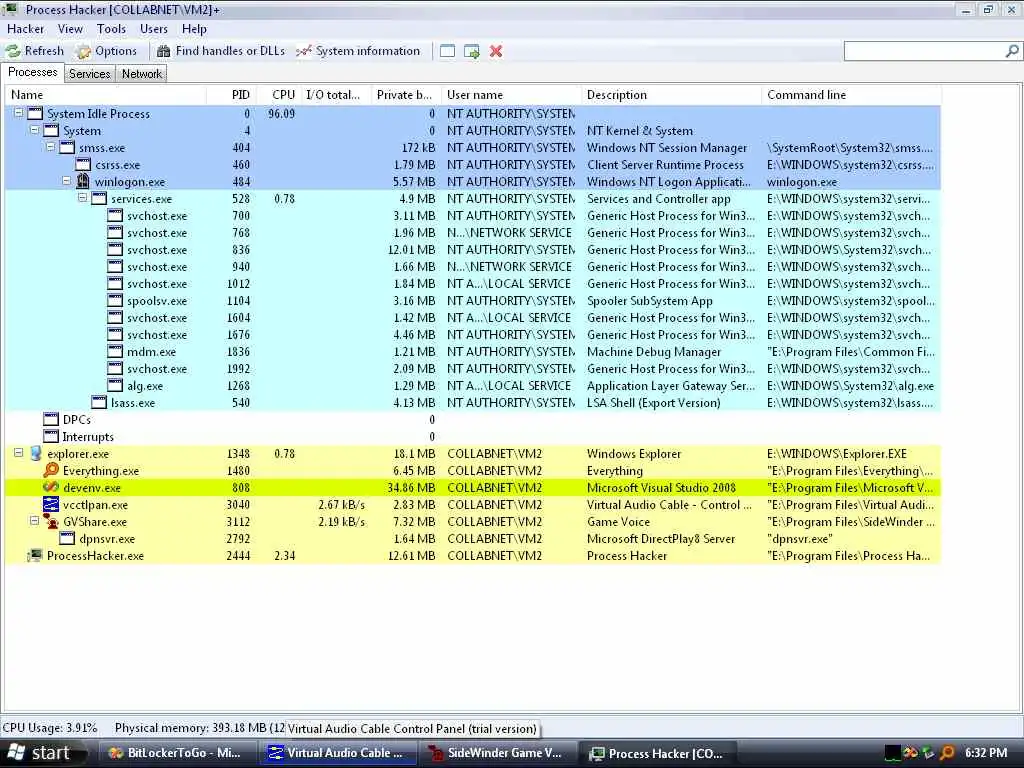Click the Microsoft Visual Studio 2008 description cell
Viewport: 1024px width, 768px height.
point(661,487)
